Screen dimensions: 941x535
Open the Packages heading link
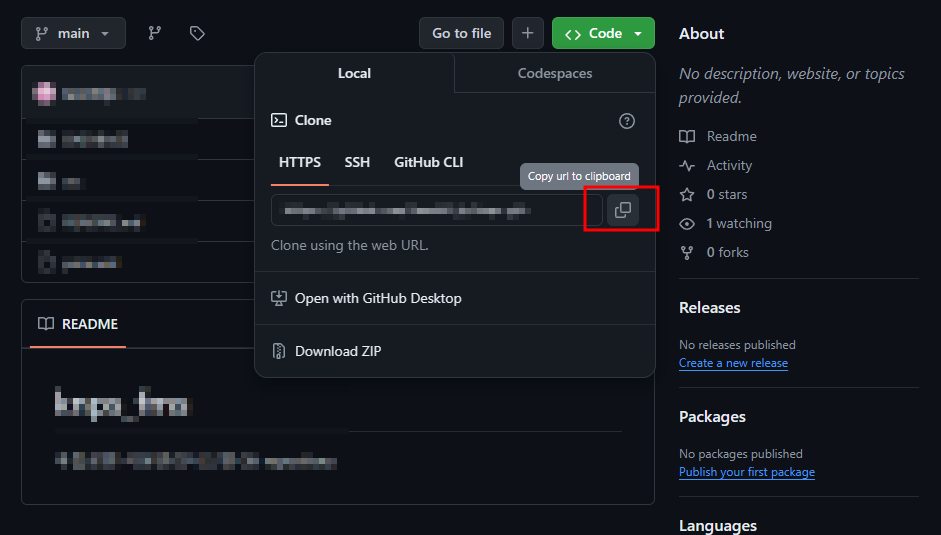pyautogui.click(x=712, y=417)
